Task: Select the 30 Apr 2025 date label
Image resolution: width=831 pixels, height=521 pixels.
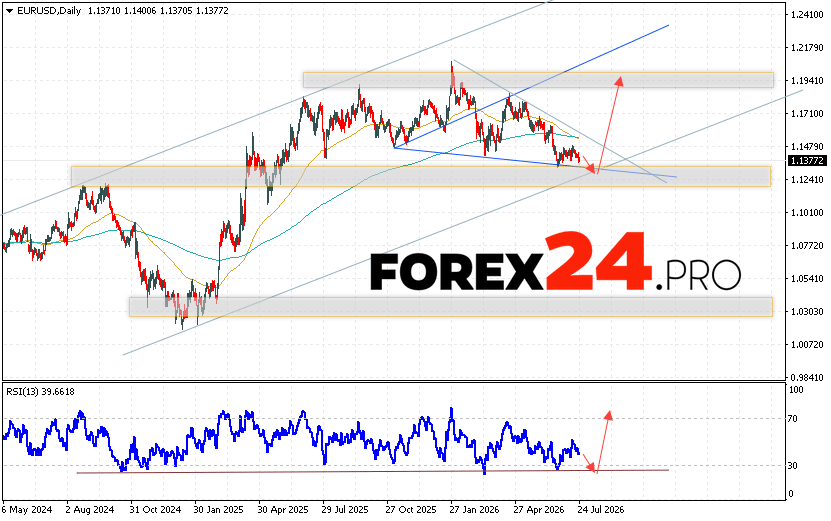Action: tap(283, 510)
